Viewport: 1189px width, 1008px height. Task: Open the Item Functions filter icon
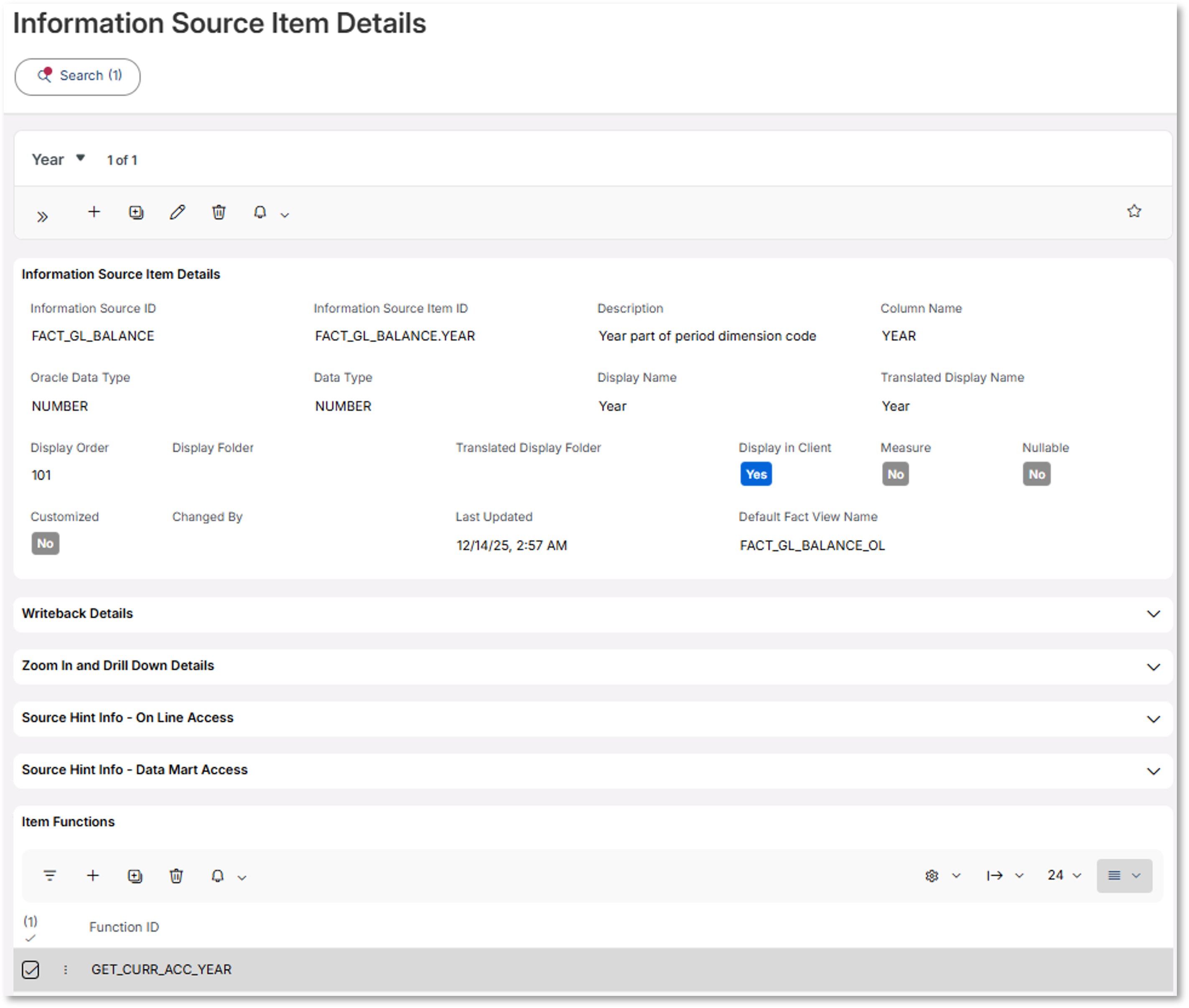[50, 876]
